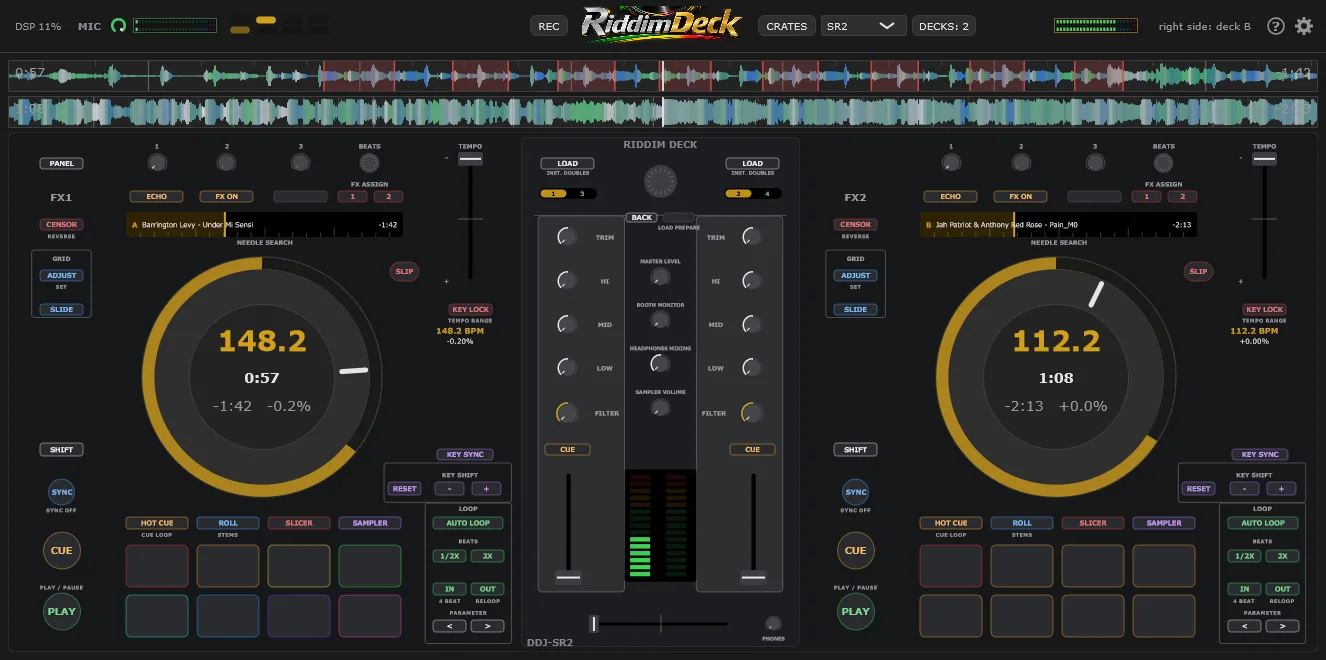Click the PHONES level knob

coord(773,623)
